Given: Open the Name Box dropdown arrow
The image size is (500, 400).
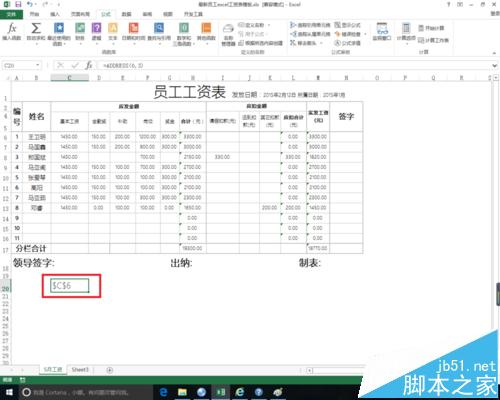Looking at the screenshot, I should tap(38, 65).
